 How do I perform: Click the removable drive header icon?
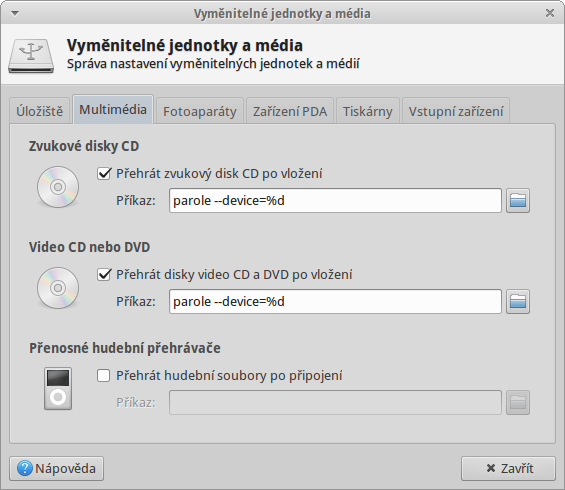coord(31,55)
